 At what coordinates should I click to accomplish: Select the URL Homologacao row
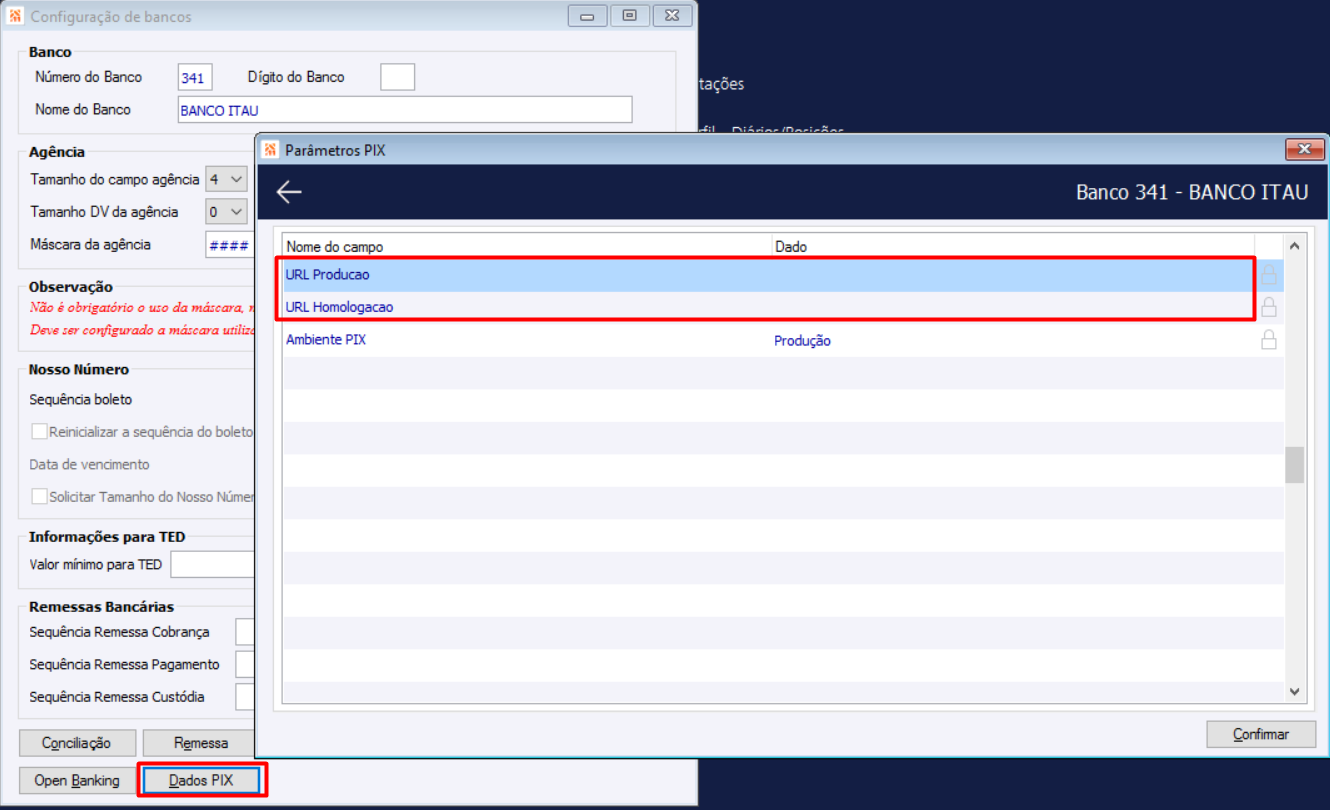pyautogui.click(x=768, y=307)
